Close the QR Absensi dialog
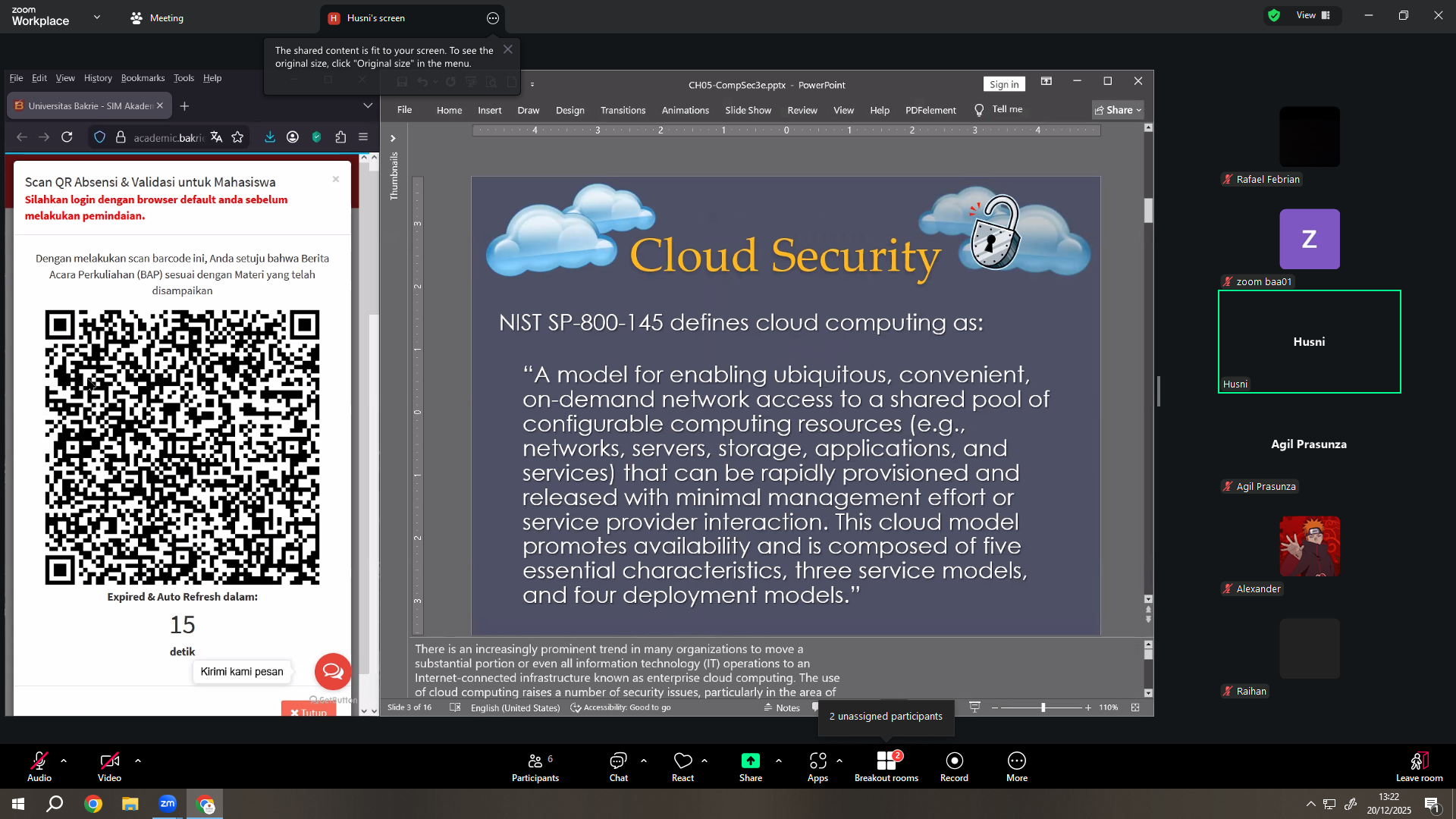 click(x=336, y=179)
